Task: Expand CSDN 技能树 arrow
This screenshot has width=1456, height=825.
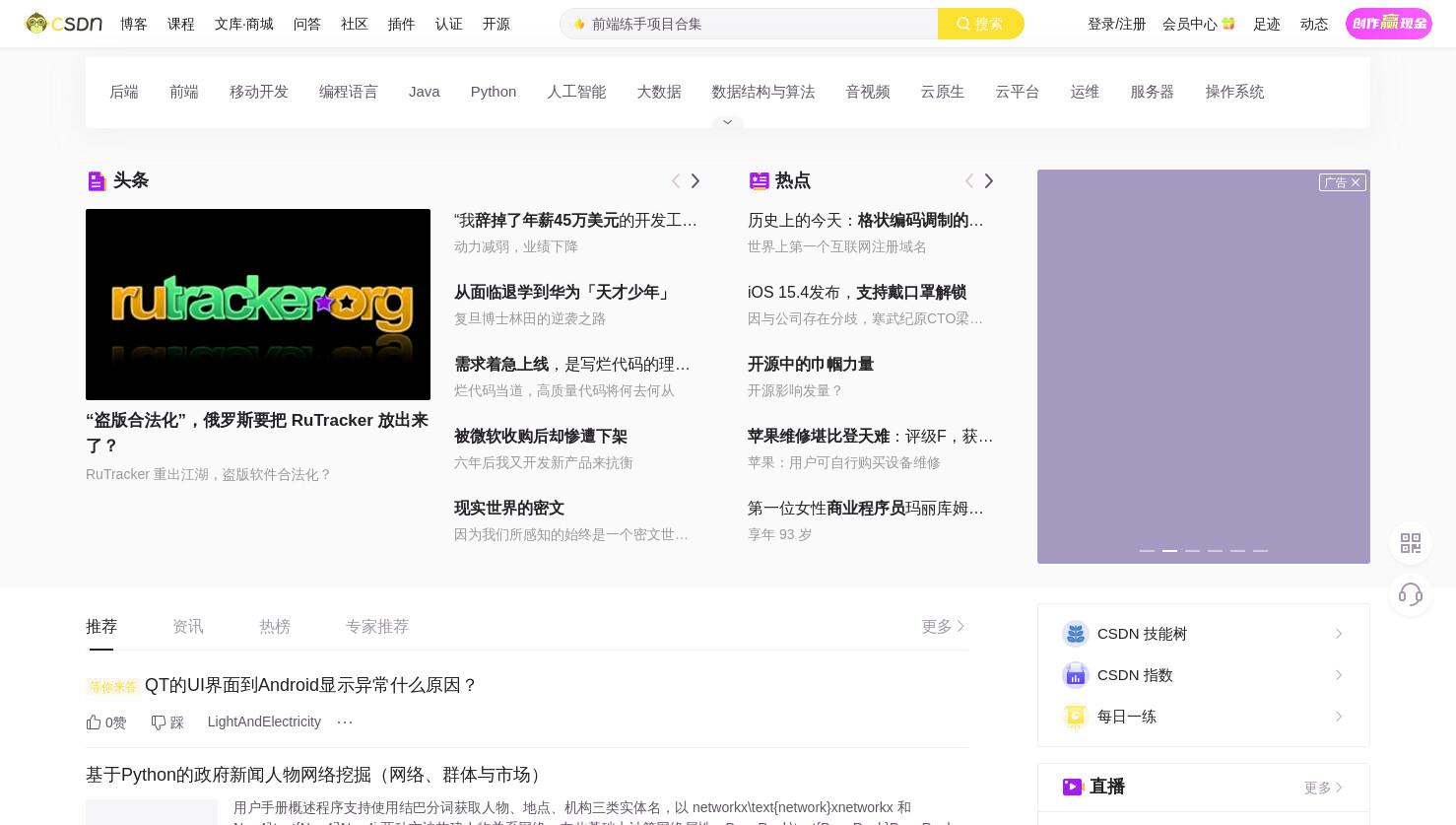Action: (1339, 634)
